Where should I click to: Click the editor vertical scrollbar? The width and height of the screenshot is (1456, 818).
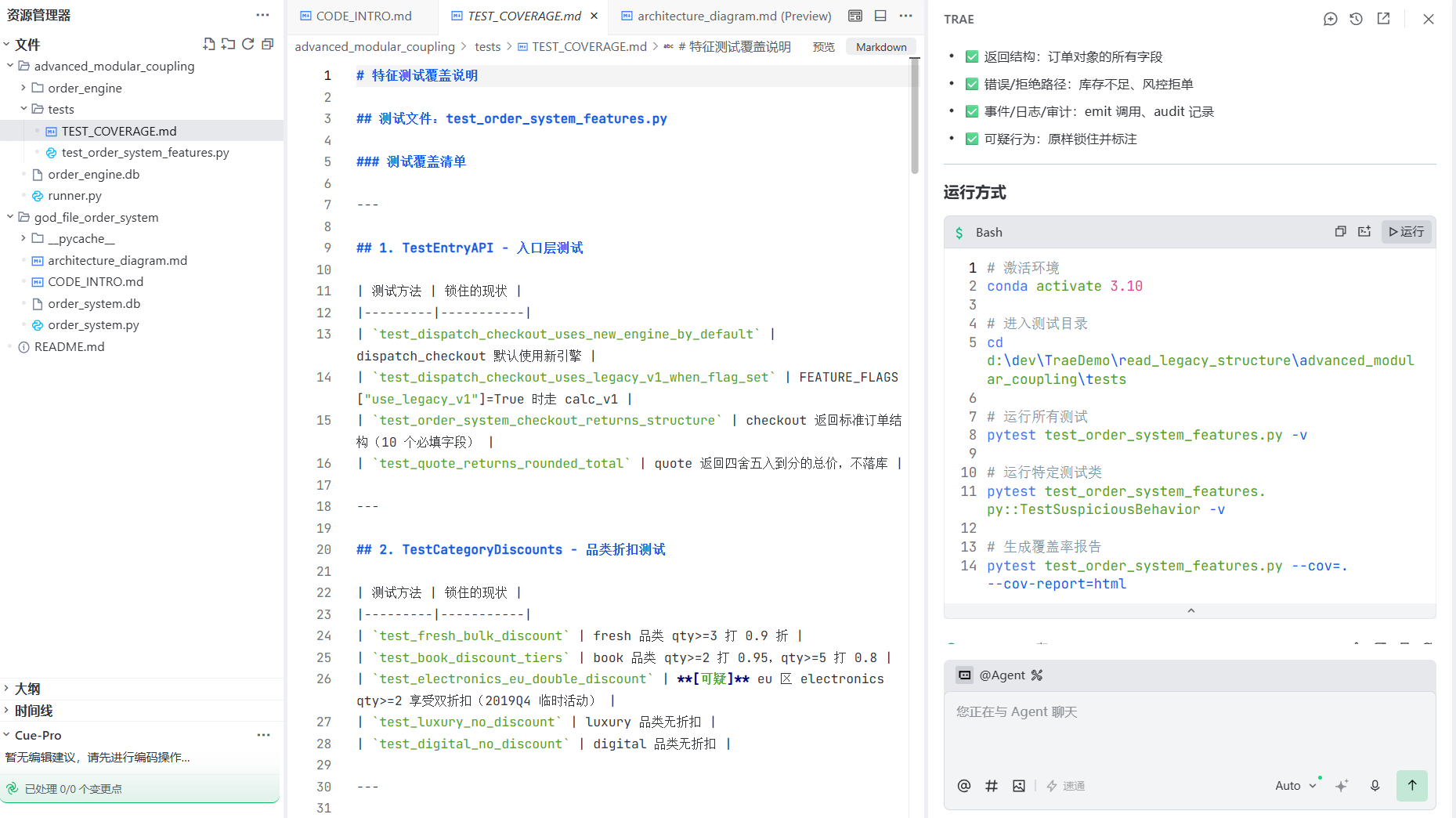tap(914, 117)
